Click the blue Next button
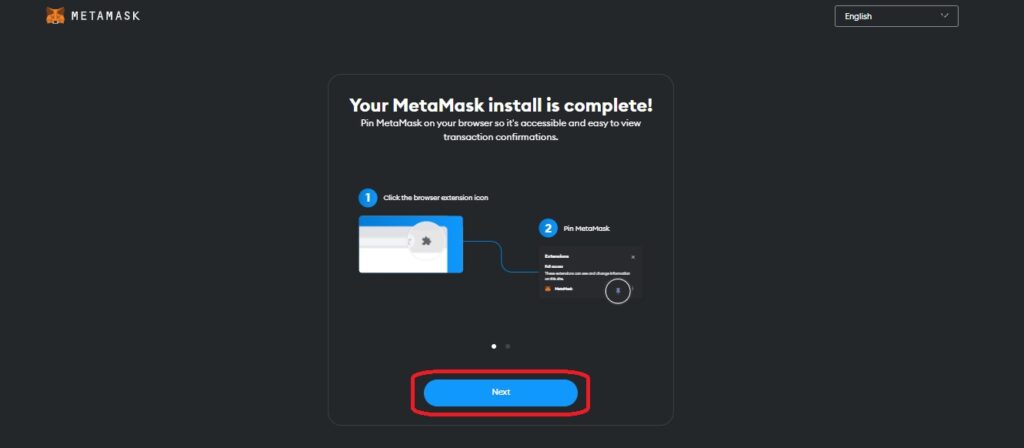The width and height of the screenshot is (1024, 448). click(501, 392)
